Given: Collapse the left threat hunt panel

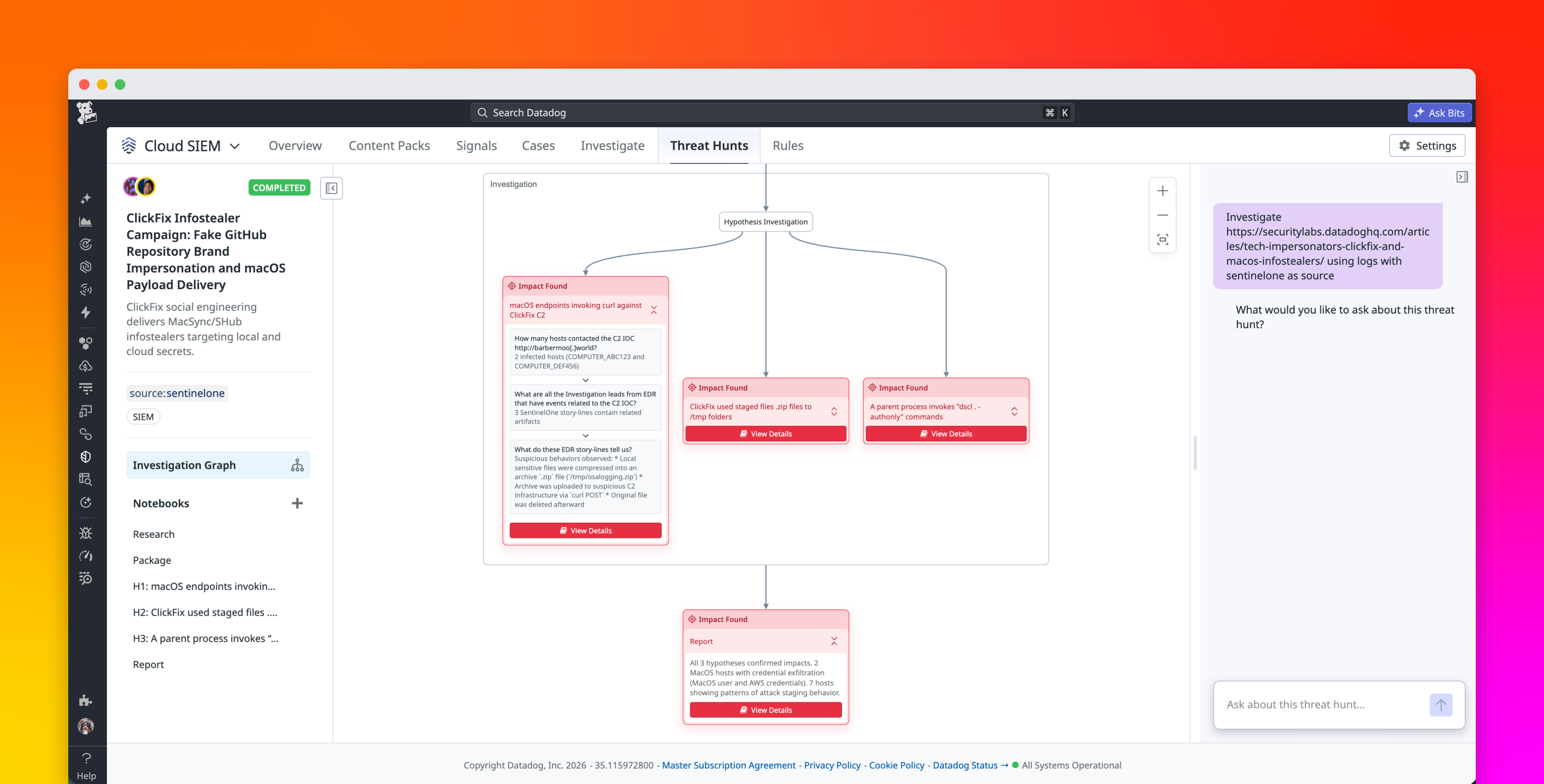Looking at the screenshot, I should tap(332, 188).
